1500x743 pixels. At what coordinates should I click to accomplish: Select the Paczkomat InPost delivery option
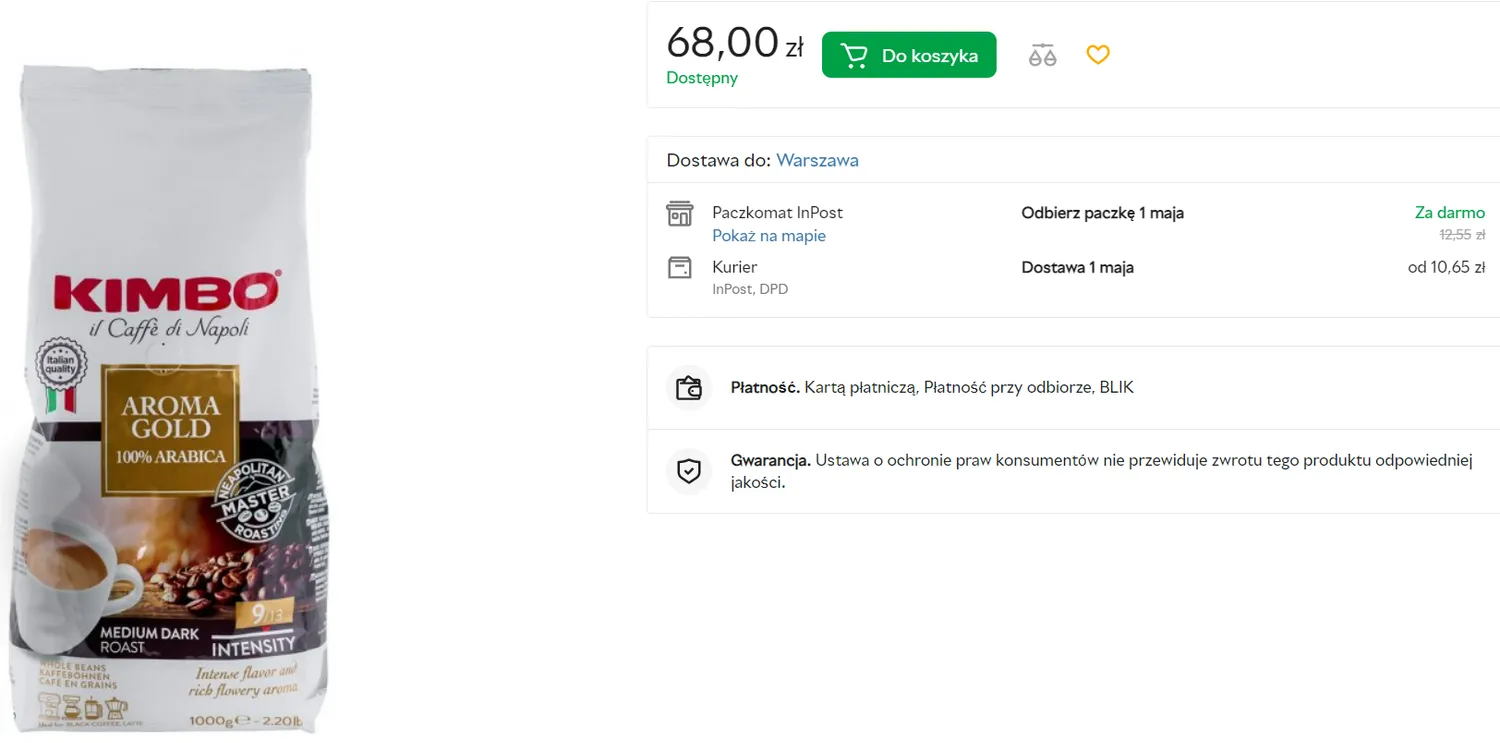[777, 212]
